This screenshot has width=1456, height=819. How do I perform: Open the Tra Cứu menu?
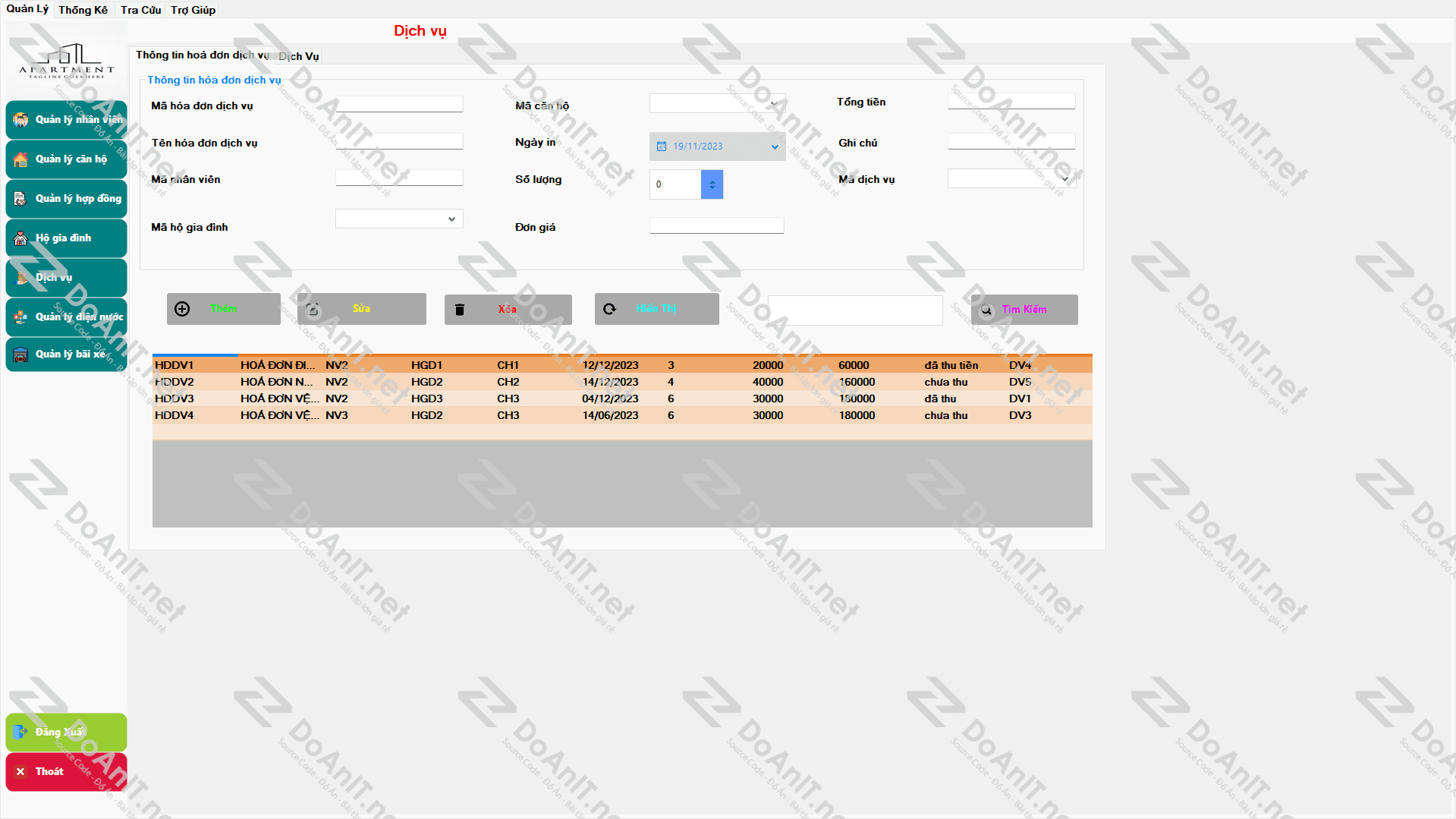tap(140, 10)
